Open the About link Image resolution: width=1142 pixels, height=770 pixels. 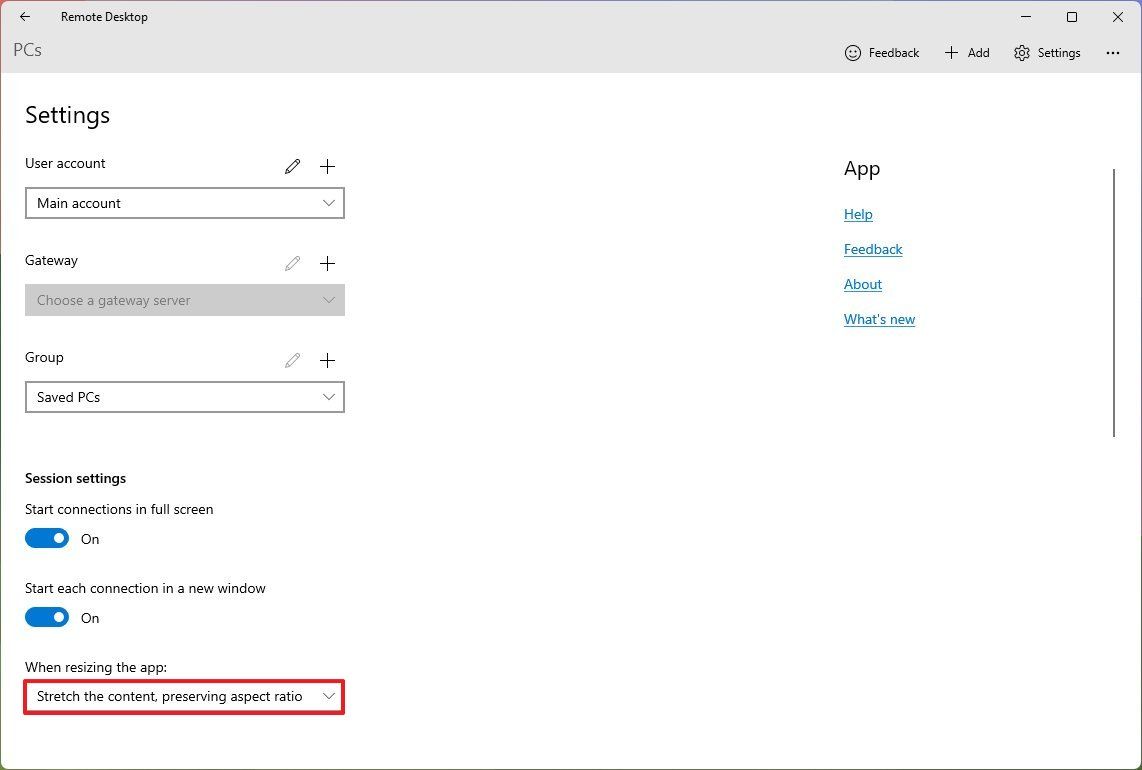862,284
